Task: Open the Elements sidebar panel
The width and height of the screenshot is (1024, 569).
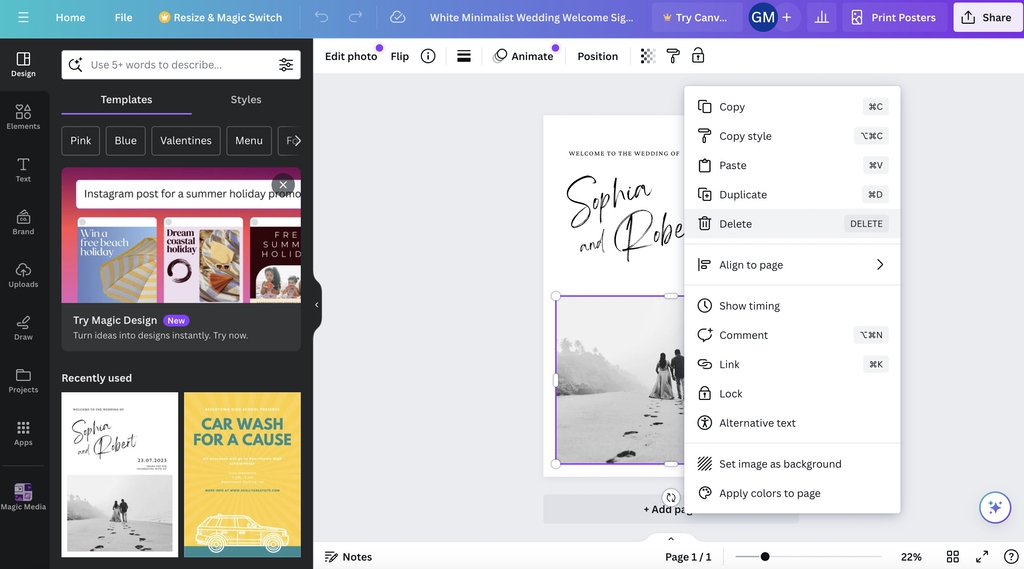Action: point(23,117)
